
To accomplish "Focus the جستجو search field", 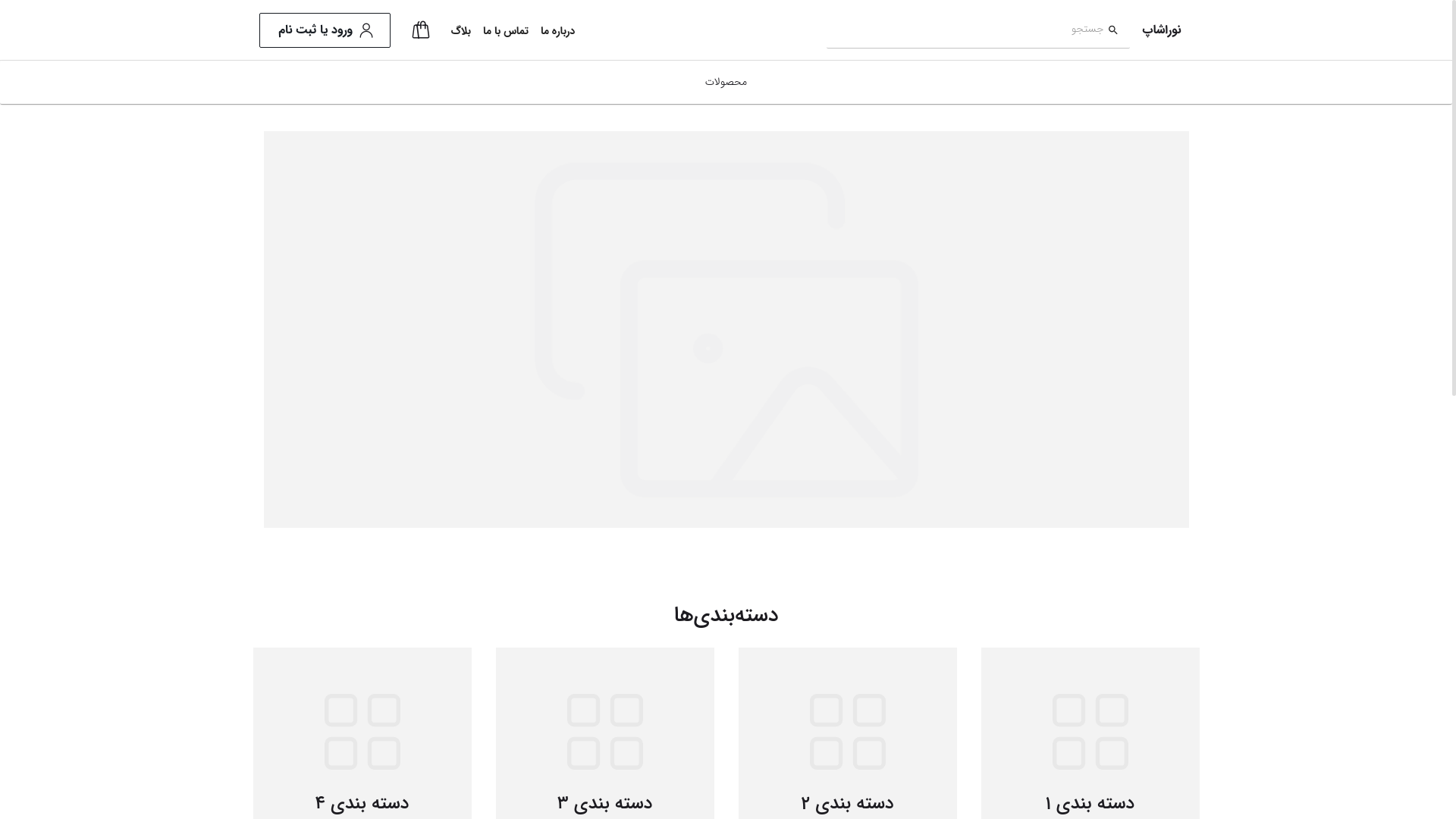I will tap(978, 30).
